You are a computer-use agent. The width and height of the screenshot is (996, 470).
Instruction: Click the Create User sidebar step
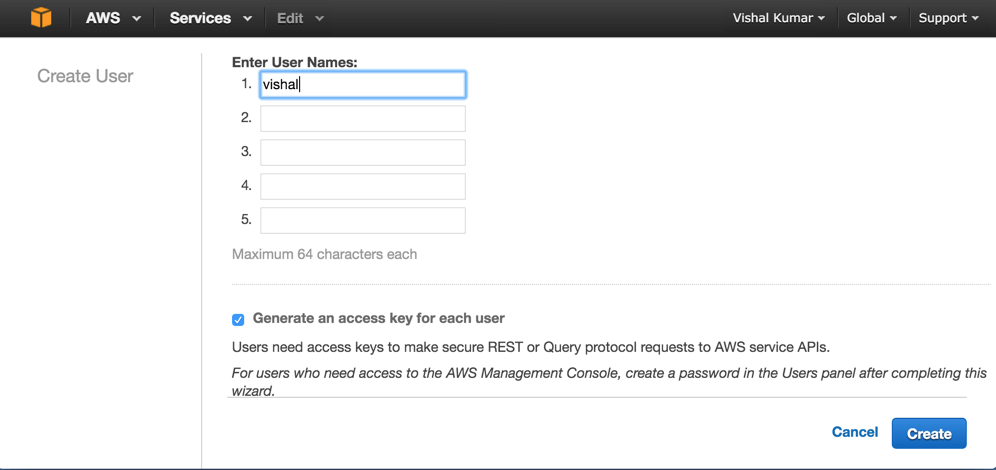(x=85, y=76)
